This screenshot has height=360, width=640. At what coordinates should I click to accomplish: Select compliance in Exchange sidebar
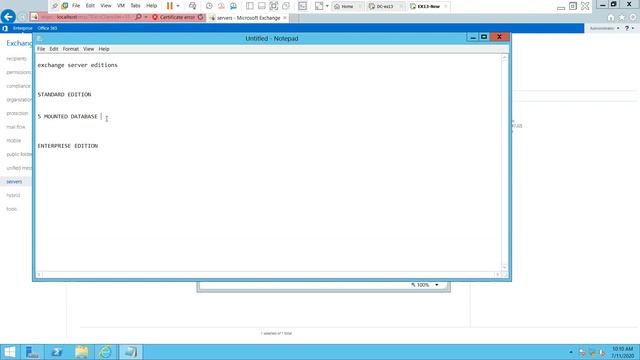click(x=18, y=86)
